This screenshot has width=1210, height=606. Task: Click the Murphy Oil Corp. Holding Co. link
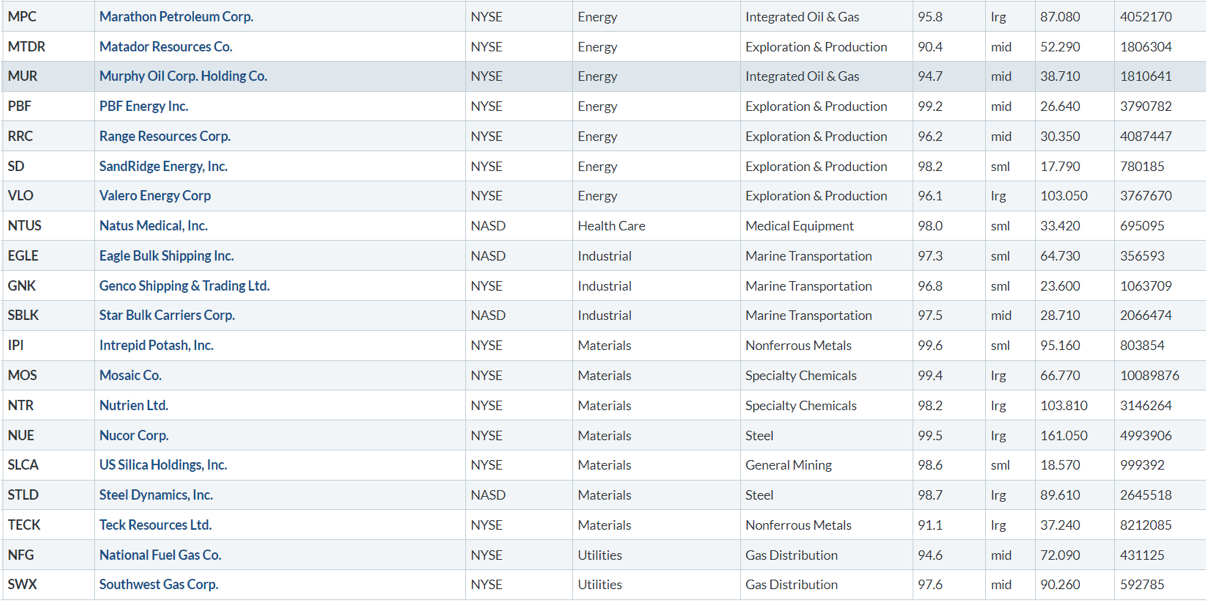coord(183,76)
